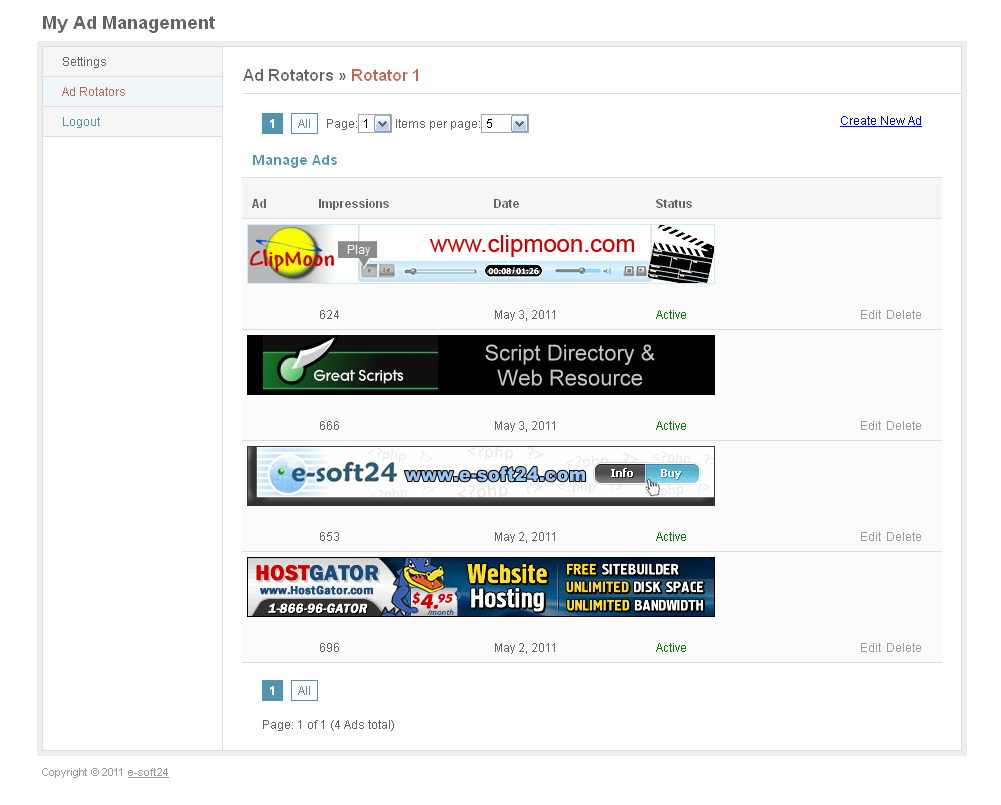Click Logout in the sidebar
1001x805 pixels.
click(x=81, y=122)
